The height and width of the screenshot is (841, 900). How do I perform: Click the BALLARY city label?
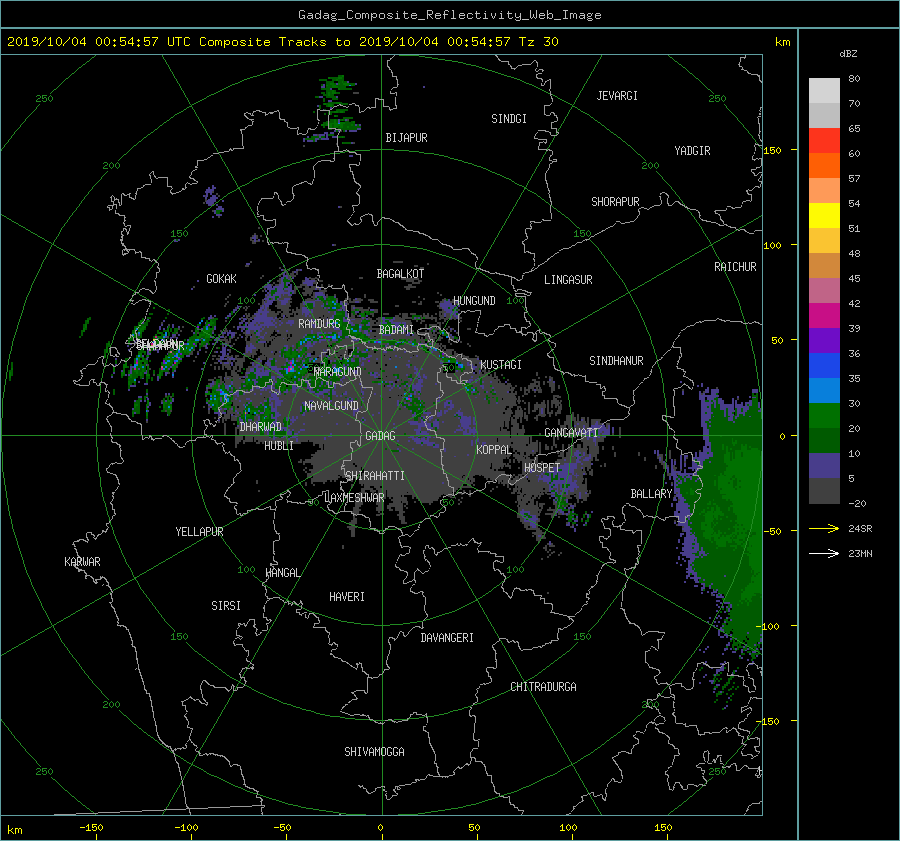pos(651,494)
